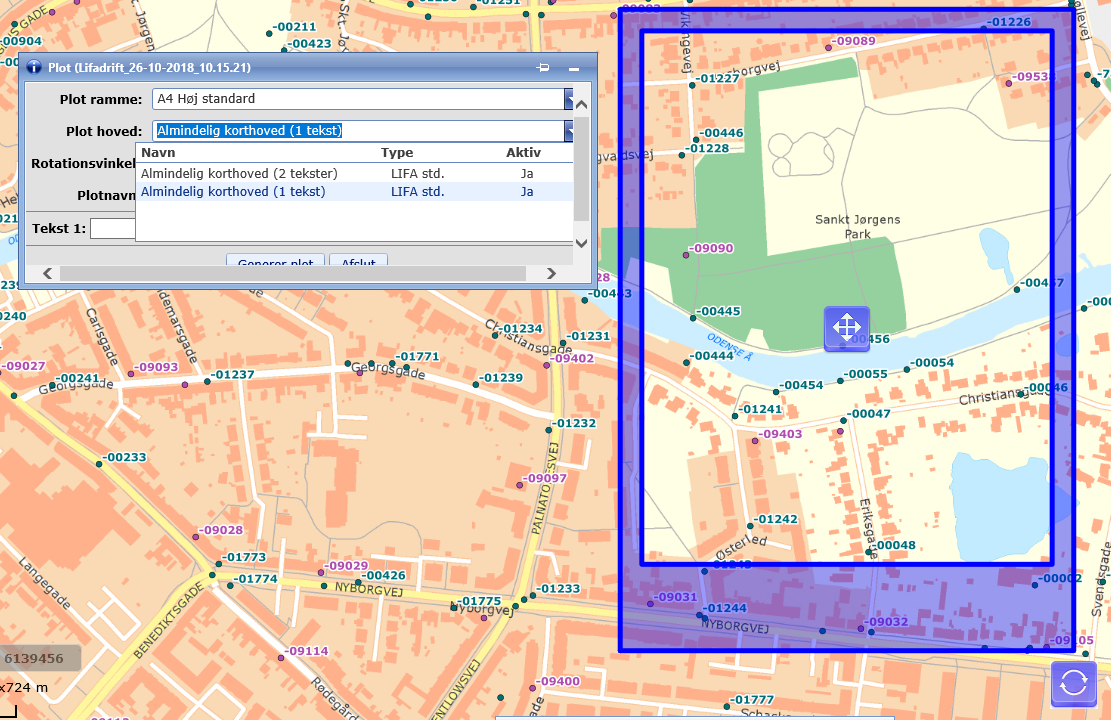The height and width of the screenshot is (720, 1111).
Task: Click the info icon in Plot dialog title
Action: [33, 67]
